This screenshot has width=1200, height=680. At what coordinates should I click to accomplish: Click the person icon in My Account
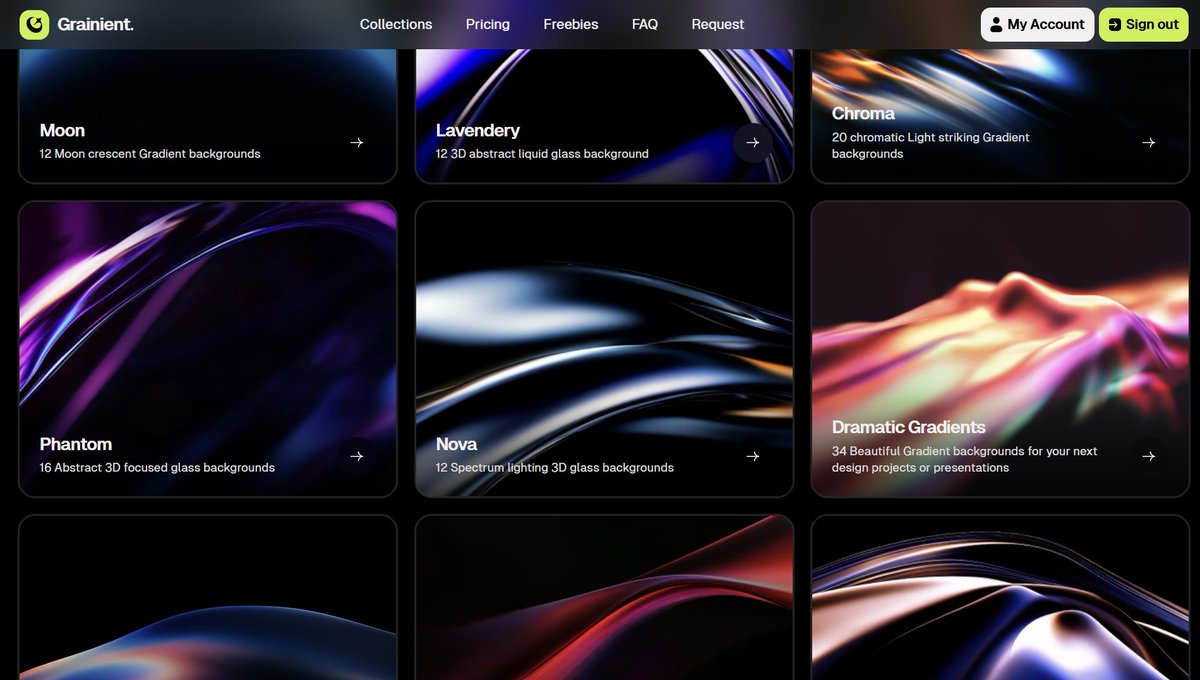tap(996, 25)
